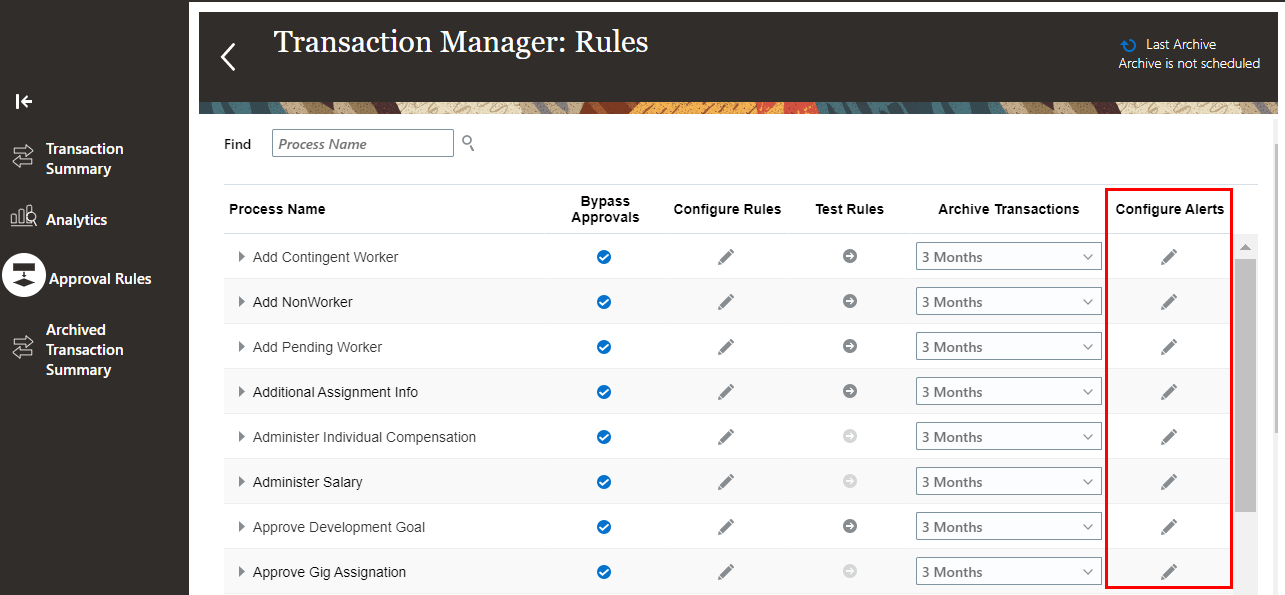This screenshot has height=595, width=1285.
Task: Click the Process Name column header
Action: (277, 208)
